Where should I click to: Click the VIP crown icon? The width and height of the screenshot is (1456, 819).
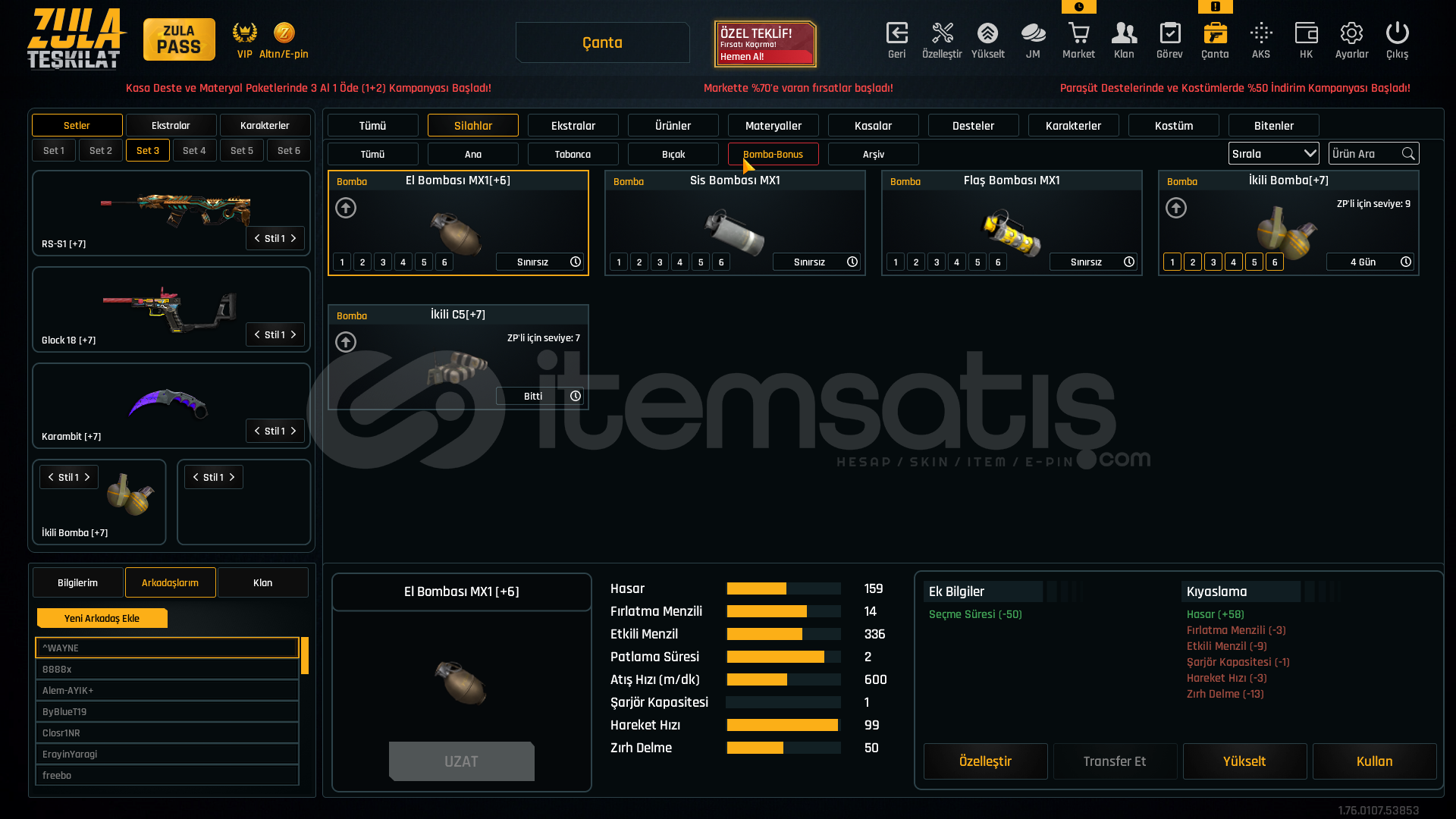pos(244,33)
